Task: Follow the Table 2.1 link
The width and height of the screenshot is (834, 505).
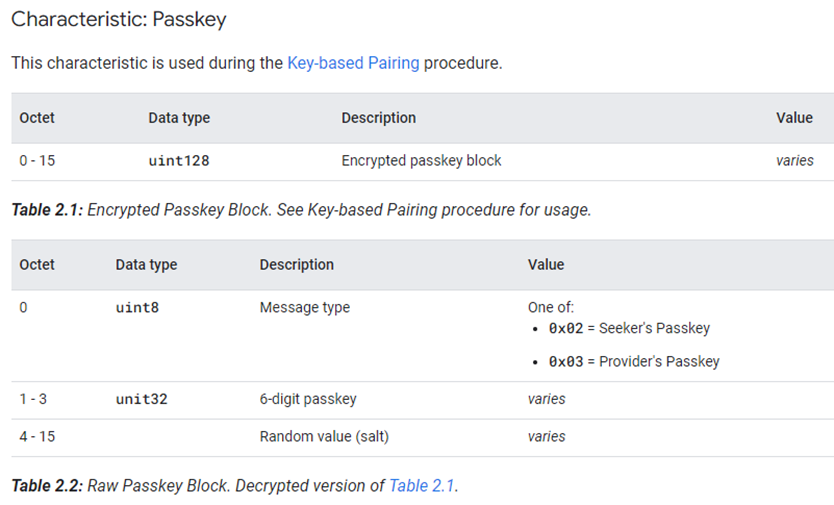Action: coord(421,485)
